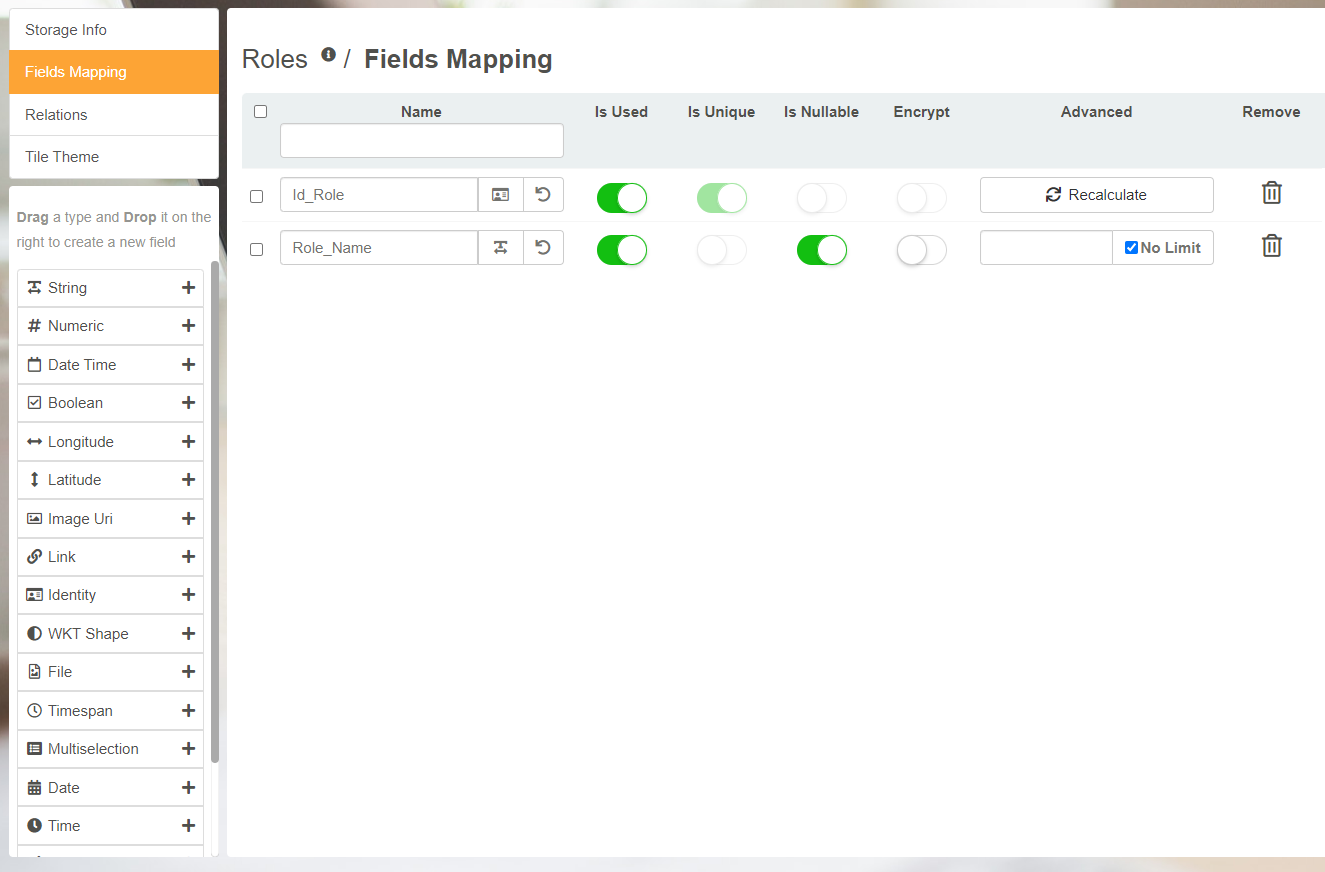Delete the Id_Role field with trash icon

1271,193
